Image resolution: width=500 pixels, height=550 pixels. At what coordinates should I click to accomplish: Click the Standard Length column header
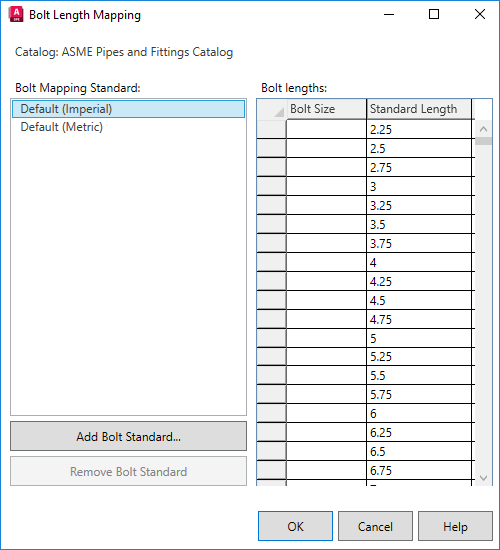419,109
